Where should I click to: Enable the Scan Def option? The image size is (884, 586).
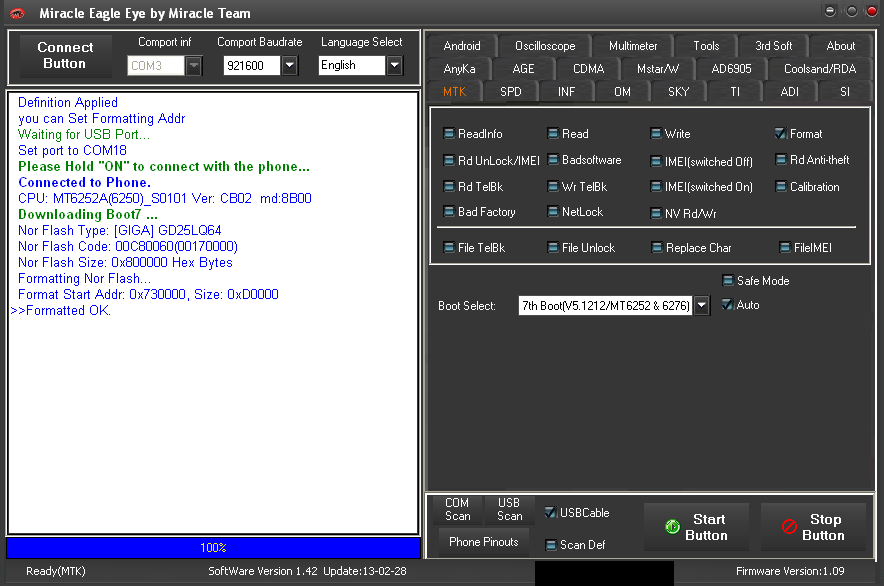tap(551, 545)
